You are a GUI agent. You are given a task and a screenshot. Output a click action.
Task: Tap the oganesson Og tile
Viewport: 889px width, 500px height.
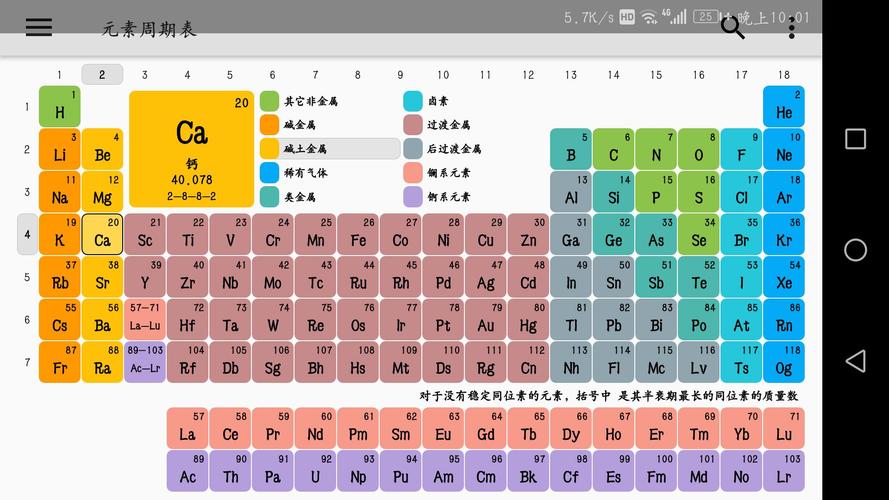click(784, 362)
